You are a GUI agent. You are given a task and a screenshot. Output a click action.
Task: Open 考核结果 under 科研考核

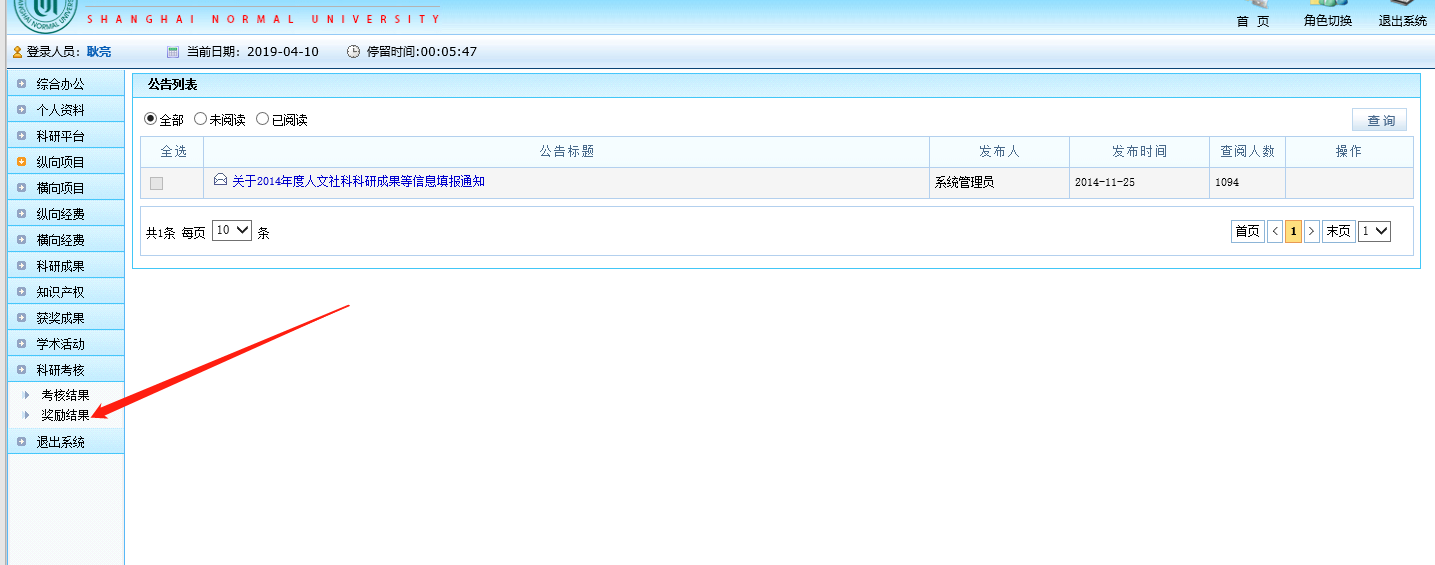pyautogui.click(x=65, y=395)
